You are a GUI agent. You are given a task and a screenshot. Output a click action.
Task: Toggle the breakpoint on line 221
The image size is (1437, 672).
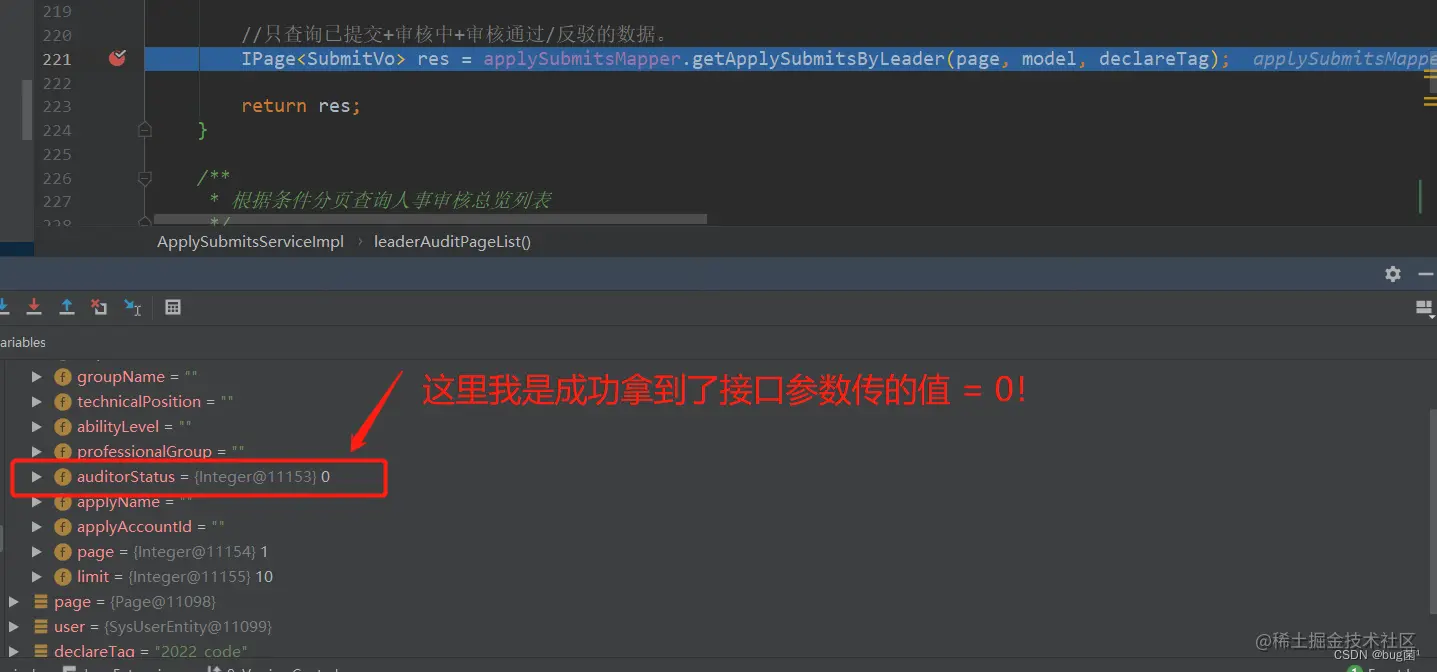click(117, 58)
